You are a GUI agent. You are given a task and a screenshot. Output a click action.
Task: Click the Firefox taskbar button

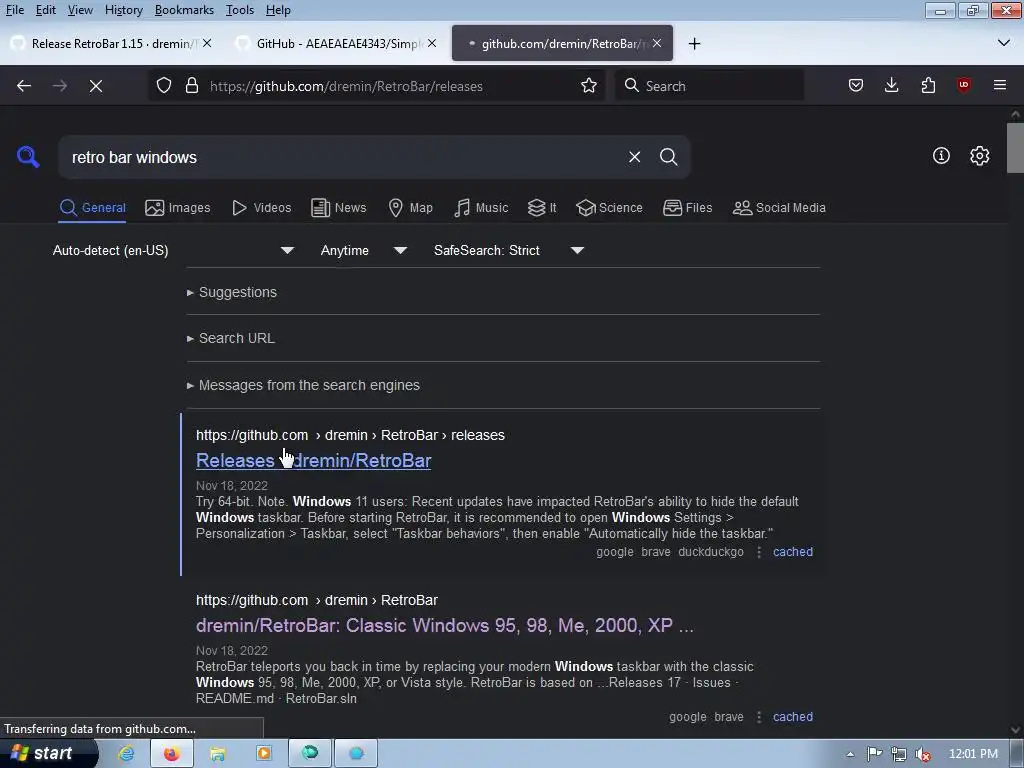pyautogui.click(x=171, y=754)
